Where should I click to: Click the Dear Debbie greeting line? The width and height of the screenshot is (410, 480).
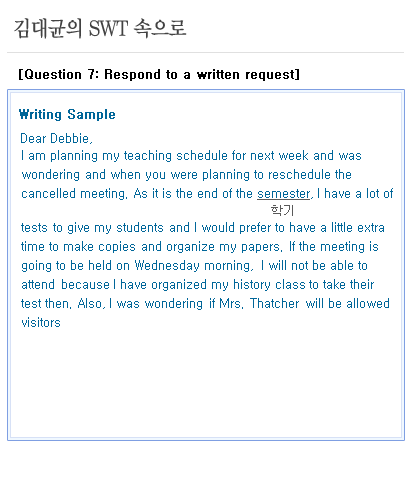click(56, 138)
